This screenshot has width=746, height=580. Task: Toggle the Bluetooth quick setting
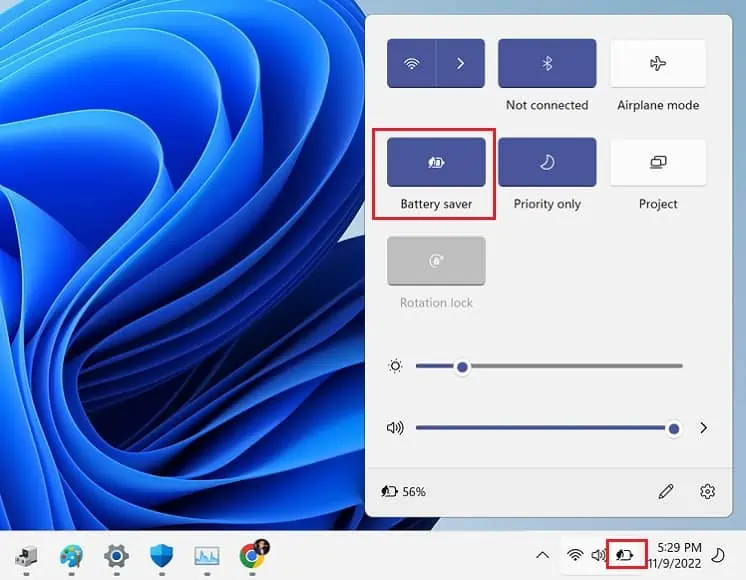tap(547, 63)
